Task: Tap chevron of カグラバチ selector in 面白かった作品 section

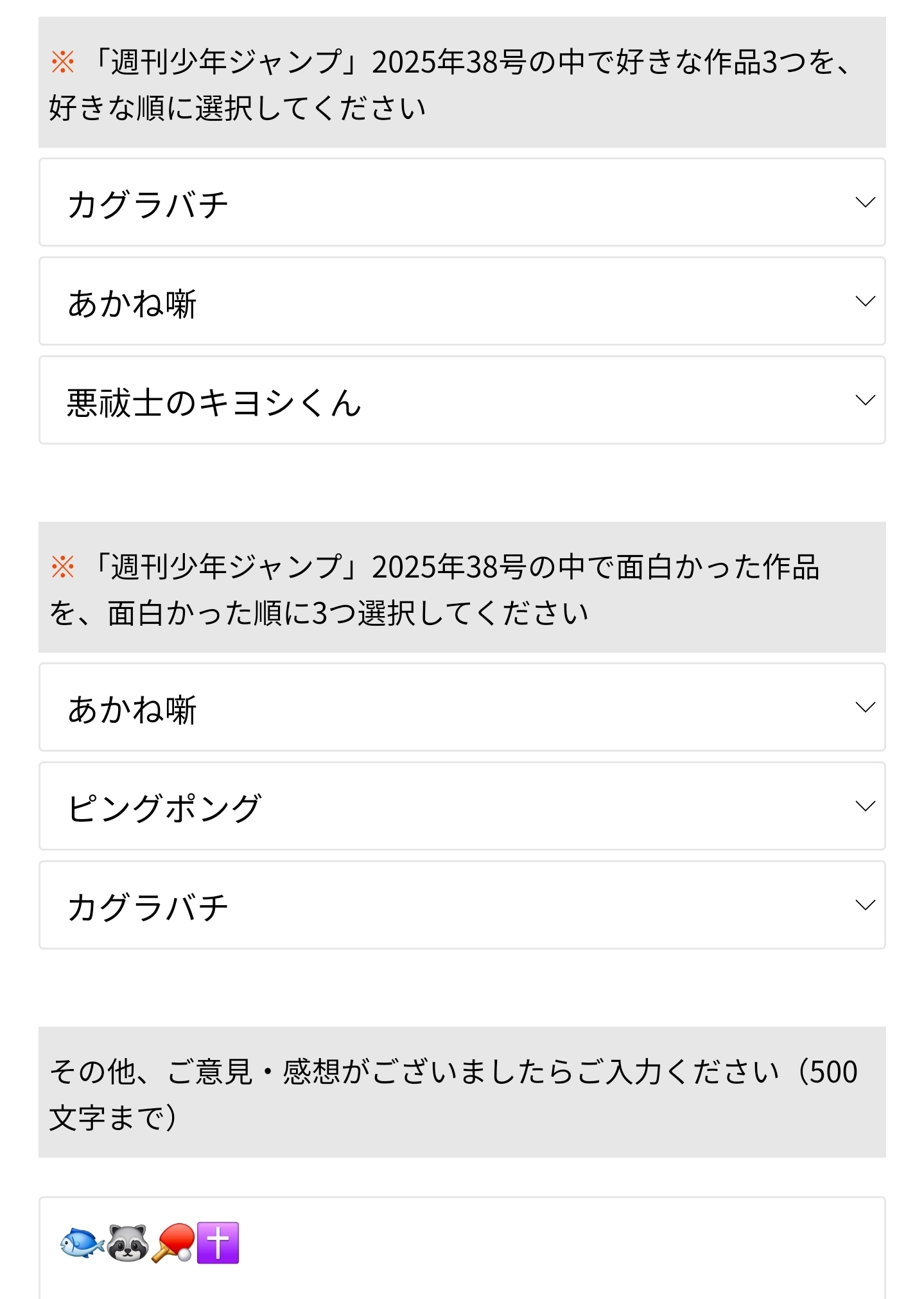Action: click(x=865, y=905)
